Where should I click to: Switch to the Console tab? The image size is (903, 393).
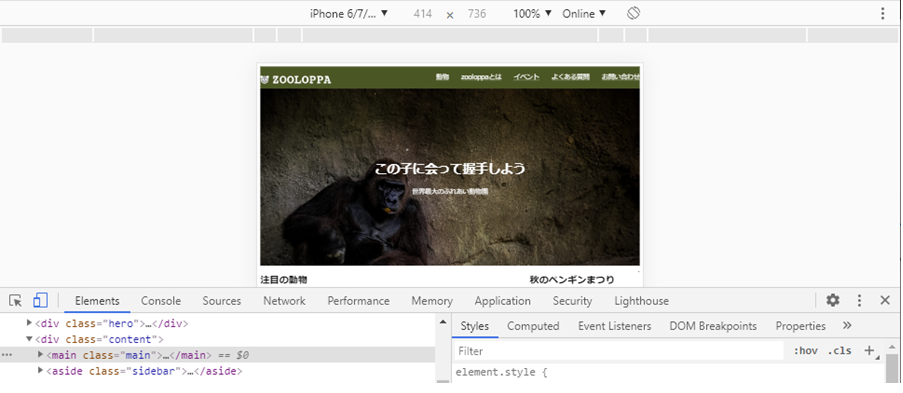click(x=161, y=301)
